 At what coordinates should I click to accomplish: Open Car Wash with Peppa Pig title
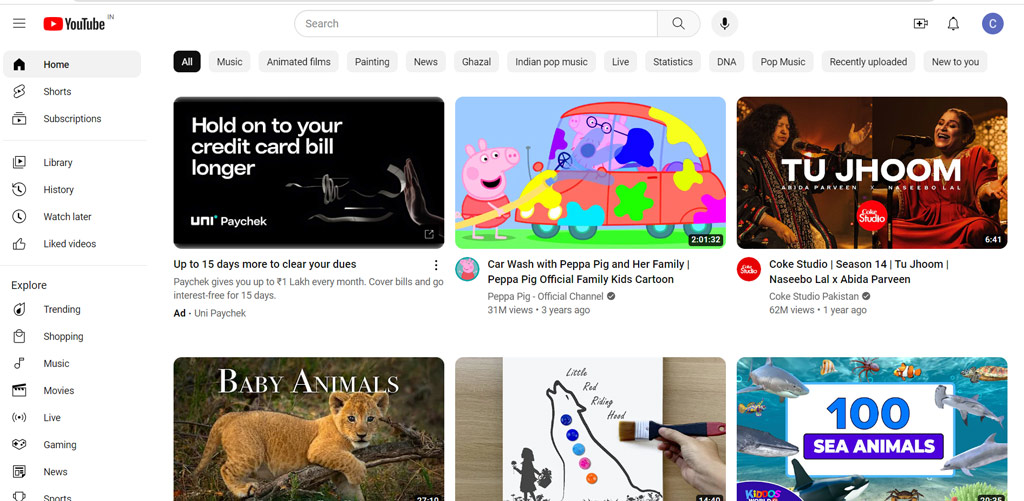click(x=588, y=272)
